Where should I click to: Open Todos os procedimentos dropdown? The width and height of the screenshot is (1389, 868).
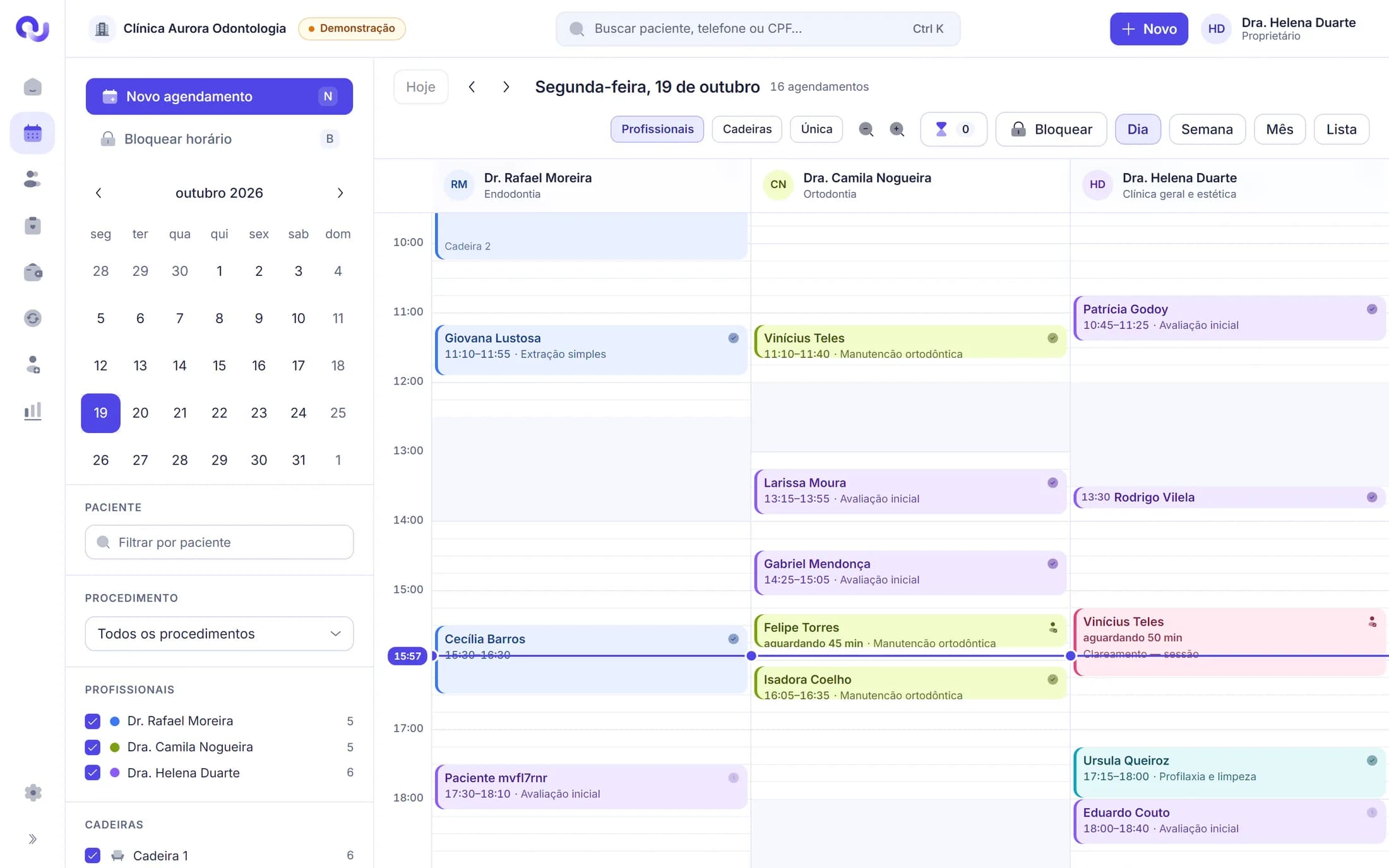pos(219,633)
